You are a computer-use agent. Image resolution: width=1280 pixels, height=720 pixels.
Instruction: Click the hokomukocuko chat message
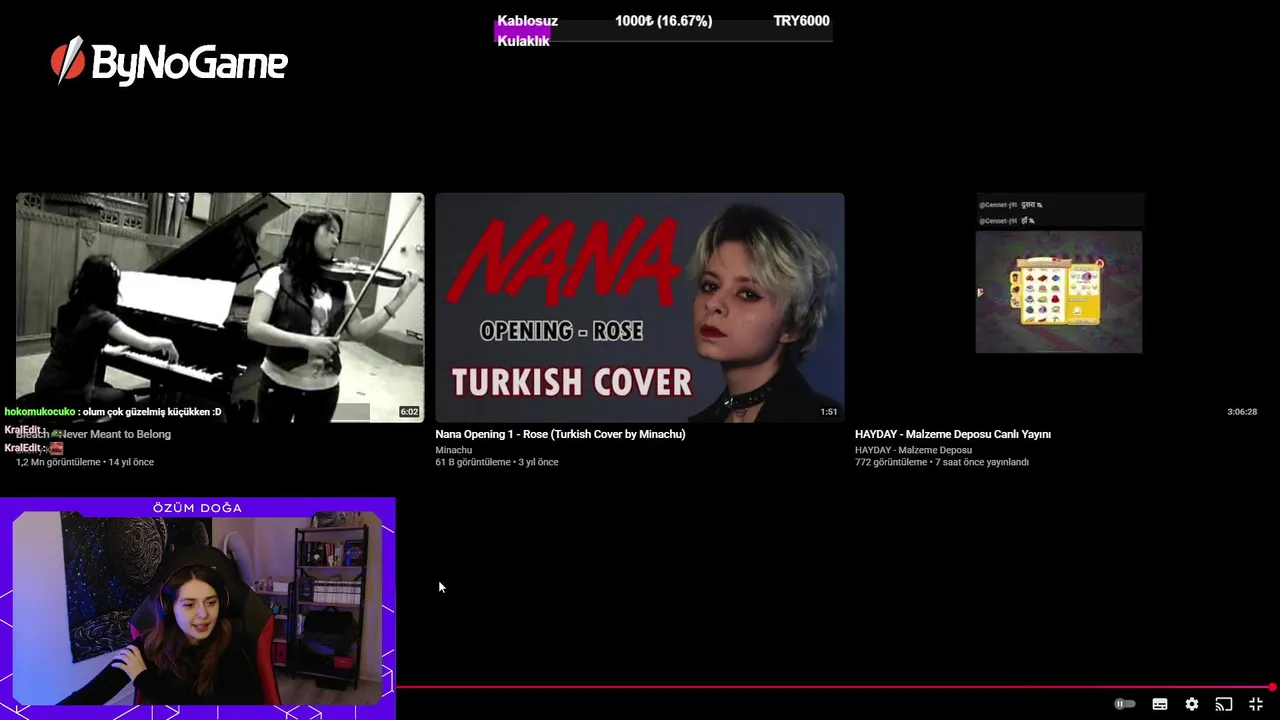[113, 412]
